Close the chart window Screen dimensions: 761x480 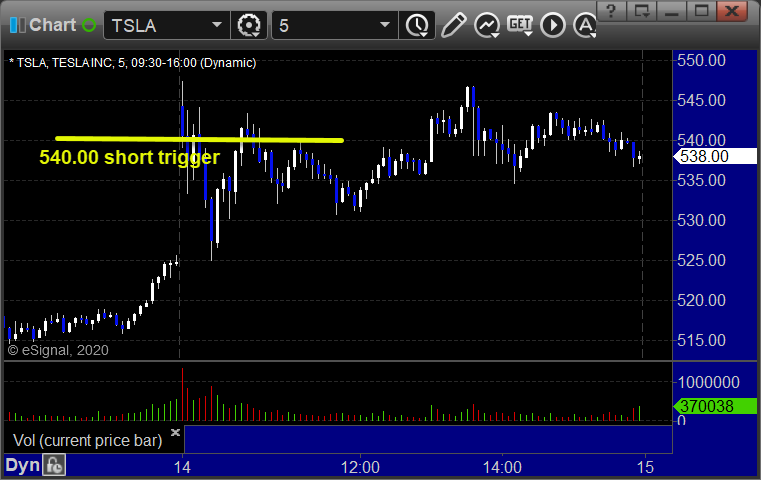coord(732,10)
